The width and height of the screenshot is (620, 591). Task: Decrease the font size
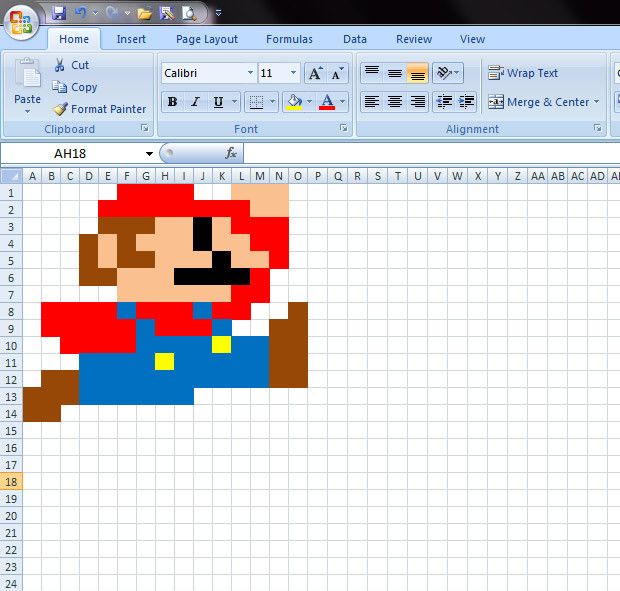click(338, 73)
